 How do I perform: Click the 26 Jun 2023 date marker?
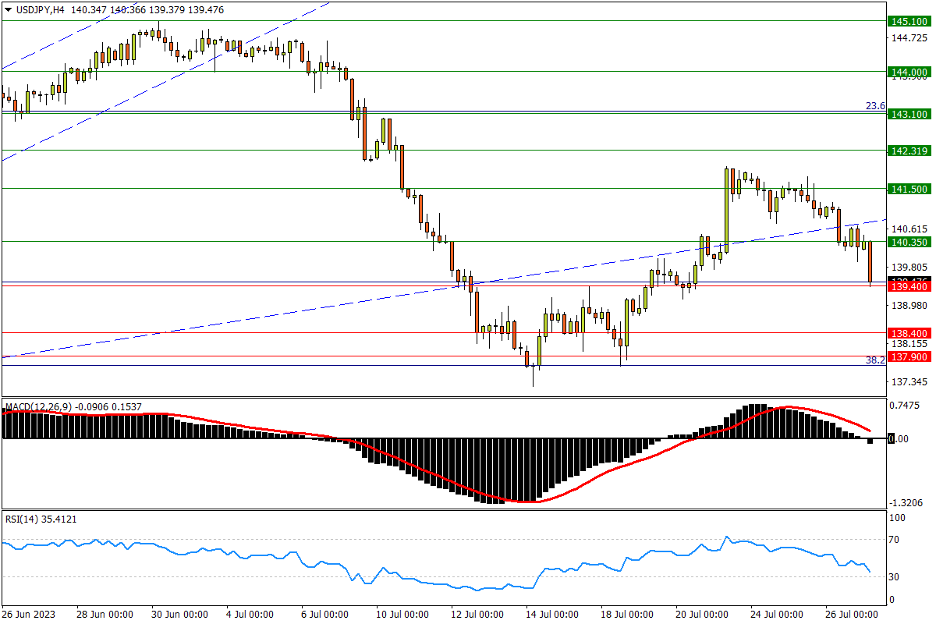pos(28,613)
